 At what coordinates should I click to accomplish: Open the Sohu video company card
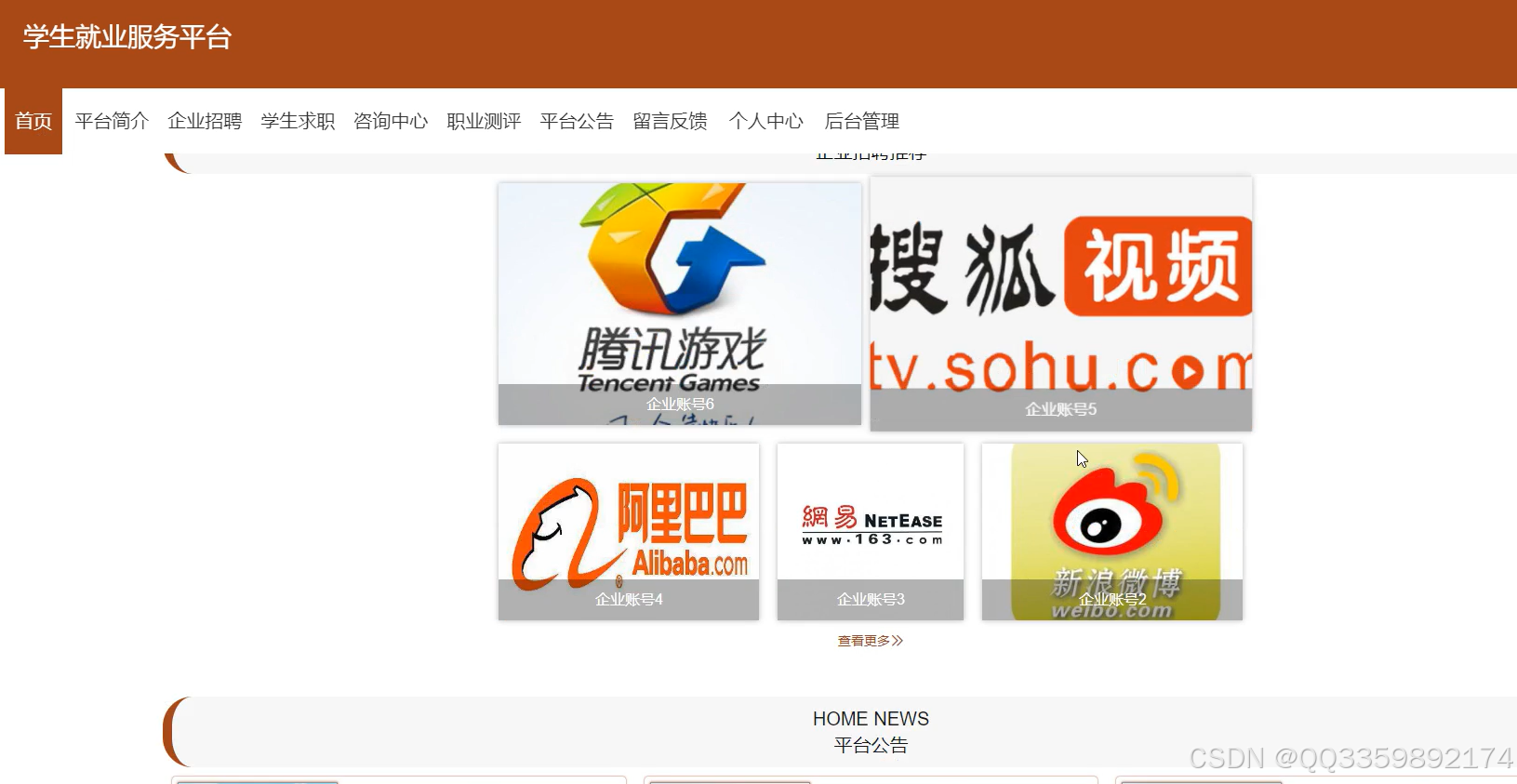(x=1061, y=303)
